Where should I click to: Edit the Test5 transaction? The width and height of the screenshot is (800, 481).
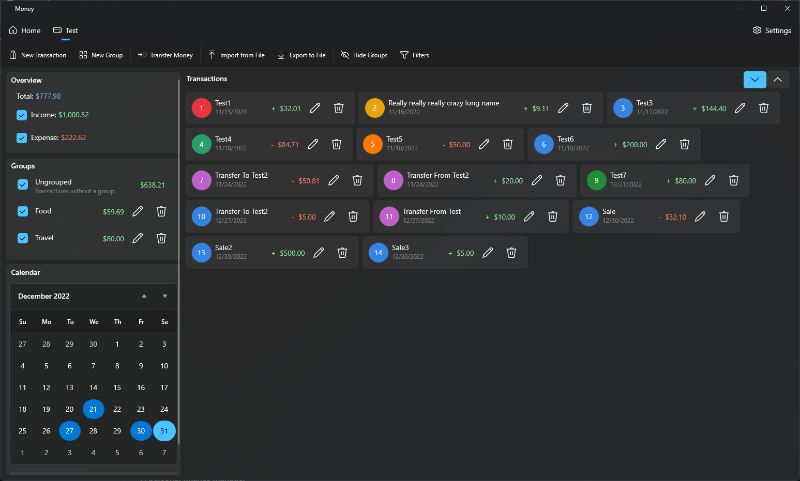[484, 144]
